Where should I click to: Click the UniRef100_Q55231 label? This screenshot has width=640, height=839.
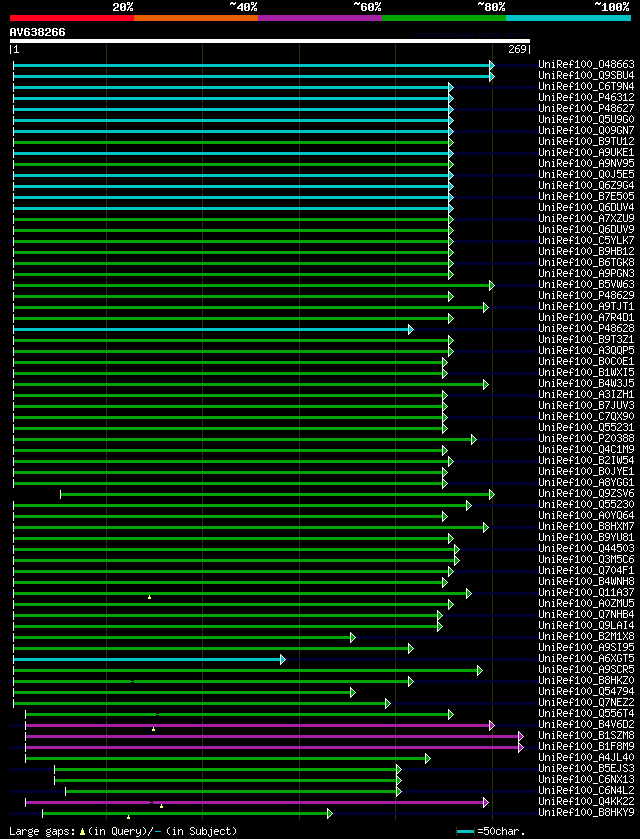[586, 428]
